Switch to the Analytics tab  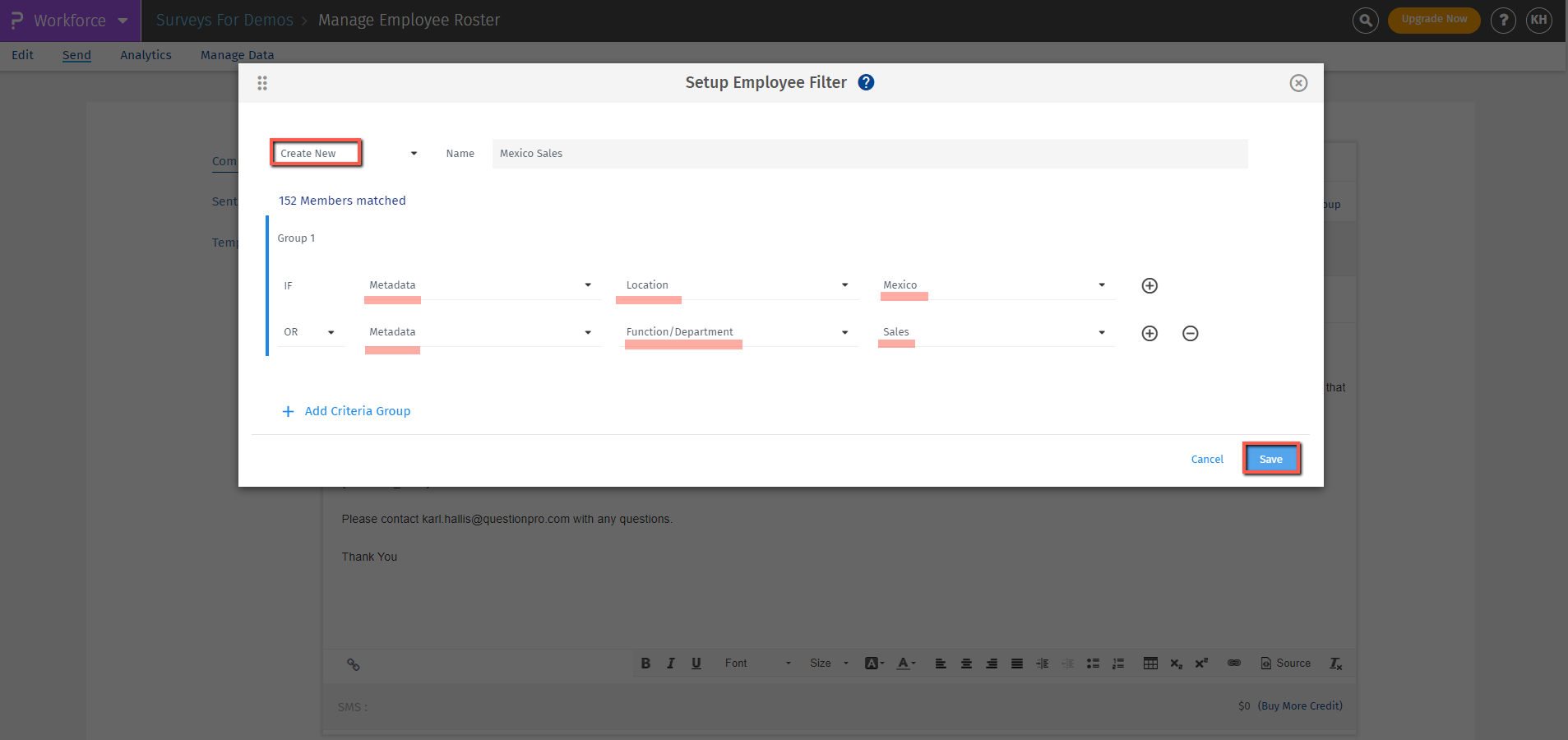point(146,54)
